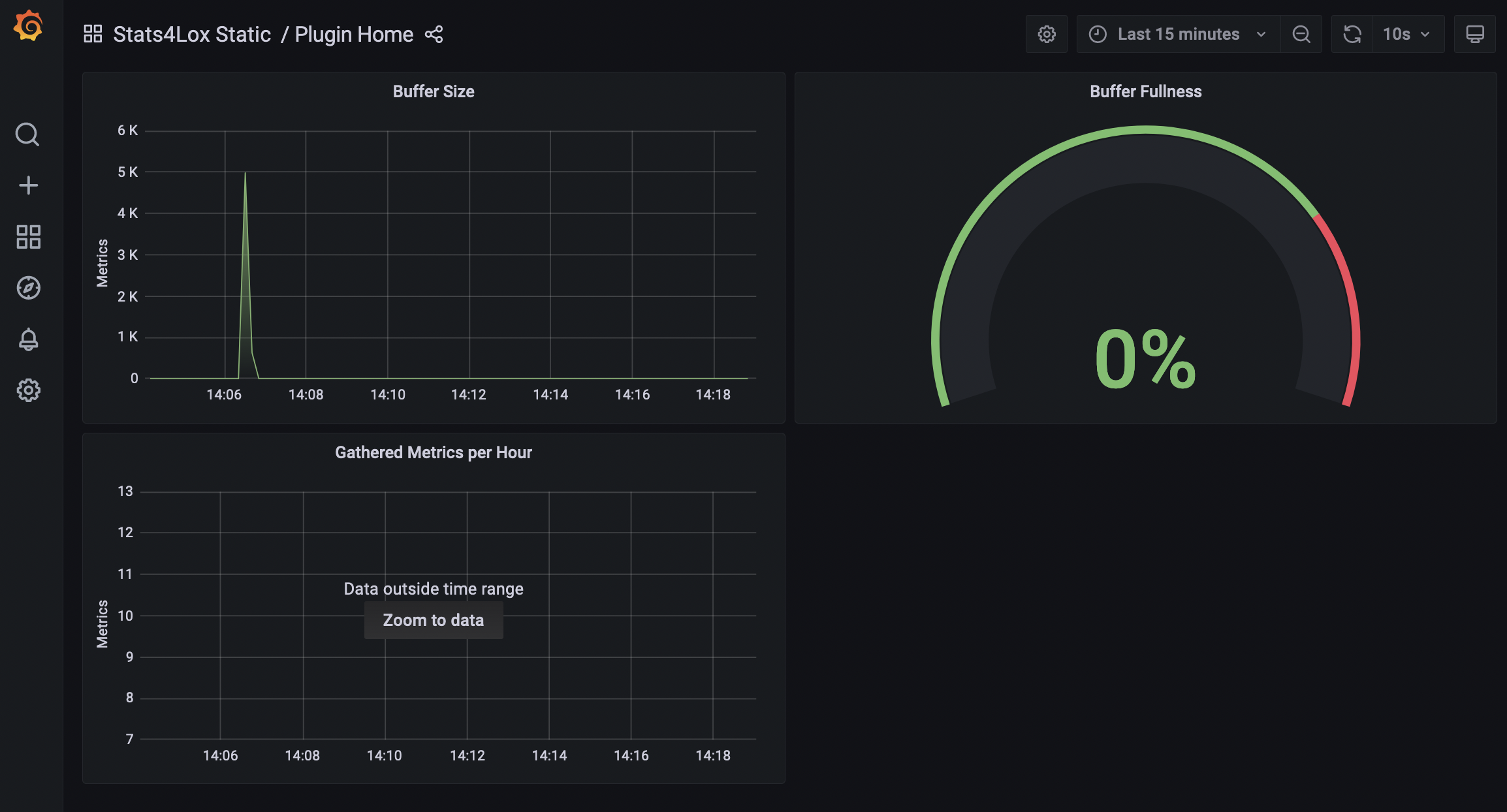
Task: Refresh the dashboard now
Action: 1352,35
